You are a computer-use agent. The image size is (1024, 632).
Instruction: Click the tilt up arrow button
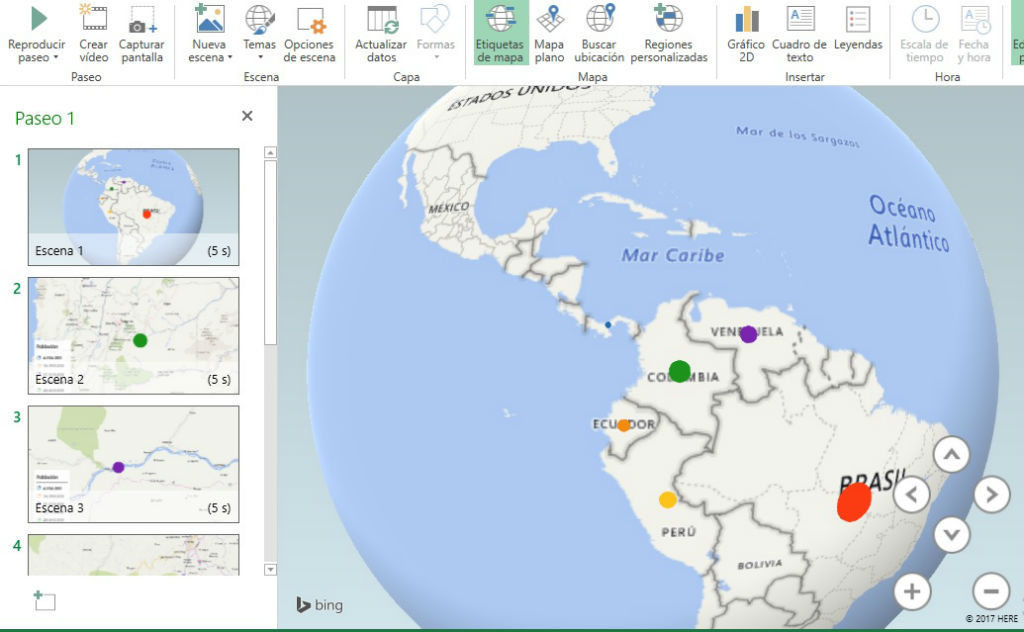point(951,456)
